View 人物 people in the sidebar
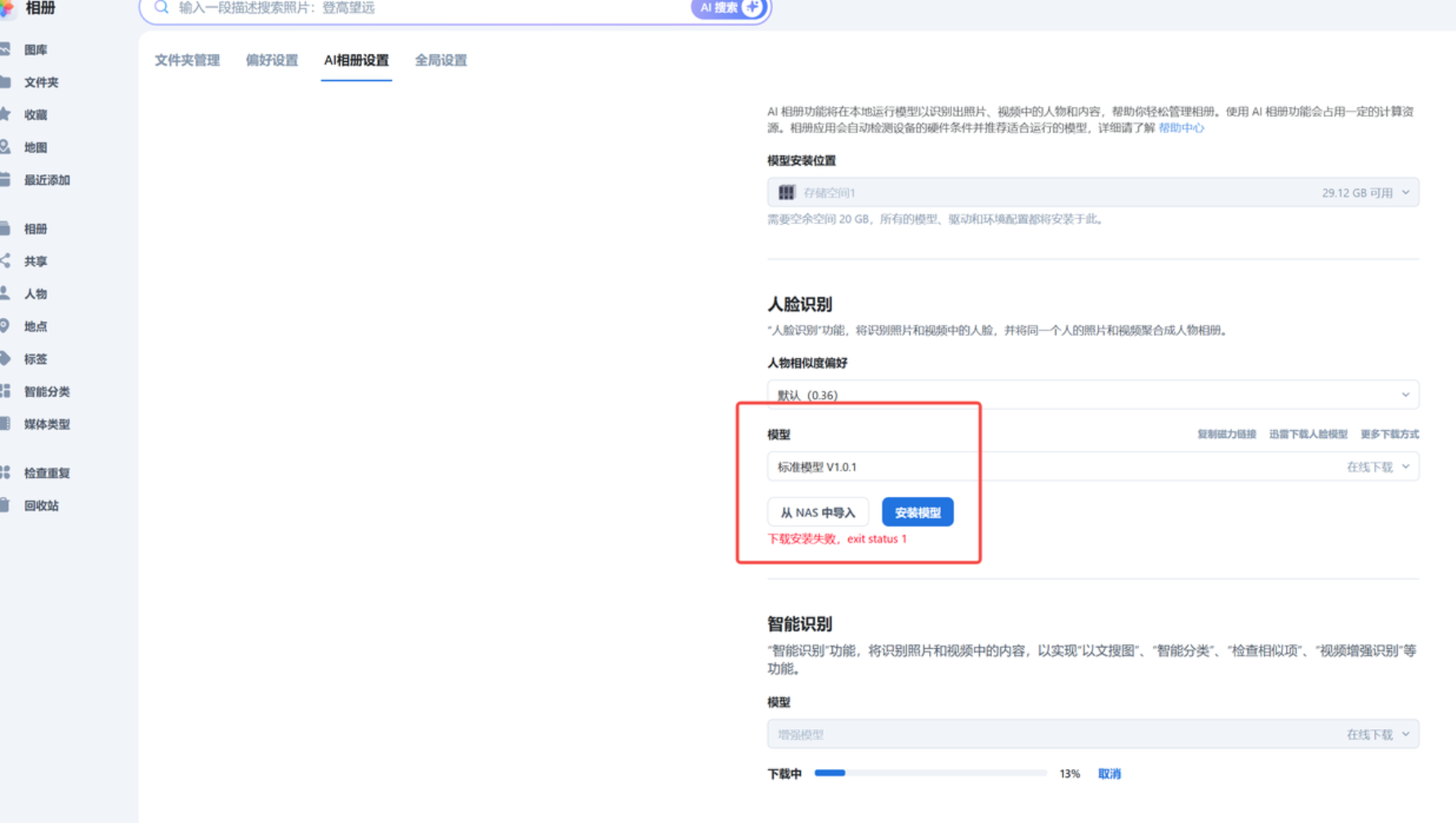 tap(35, 294)
